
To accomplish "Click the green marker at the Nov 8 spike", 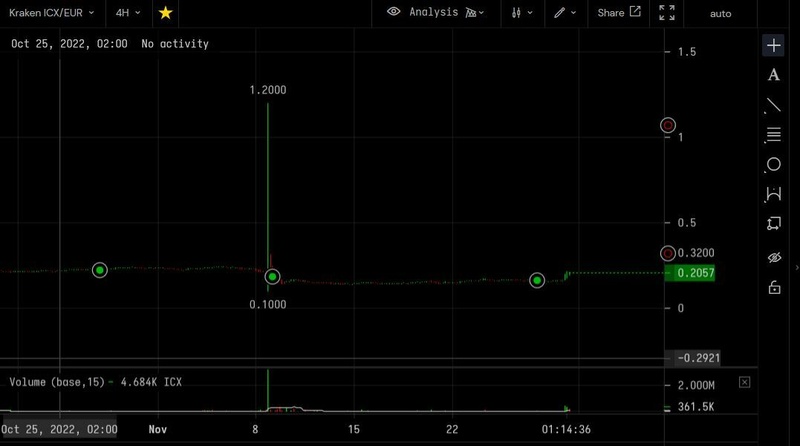I will (x=272, y=277).
